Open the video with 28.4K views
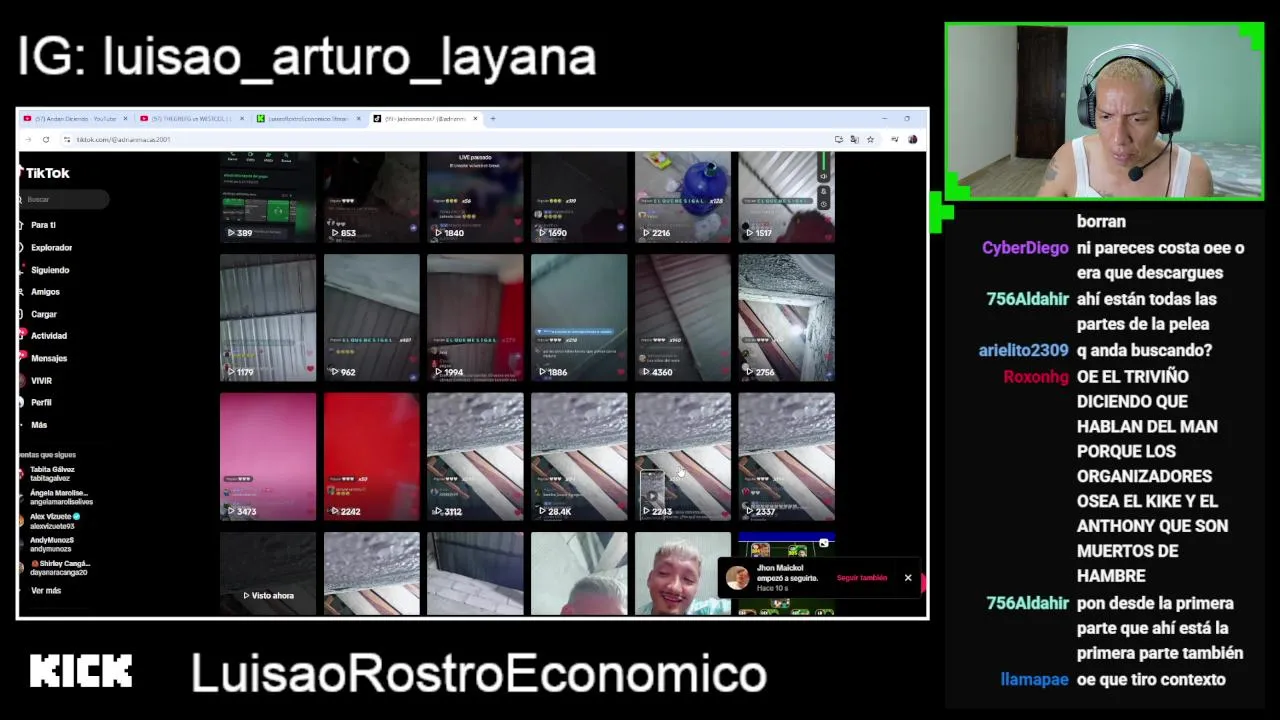The height and width of the screenshot is (720, 1280). (579, 456)
